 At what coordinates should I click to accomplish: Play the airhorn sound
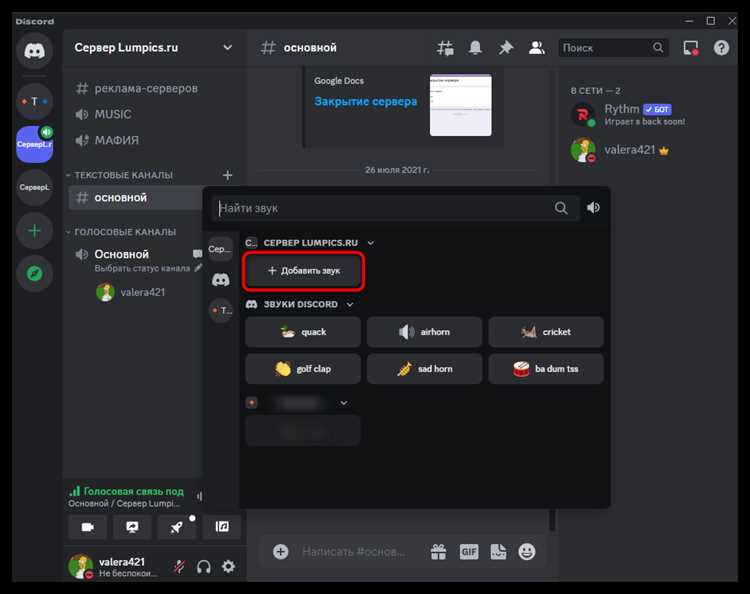pyautogui.click(x=424, y=332)
